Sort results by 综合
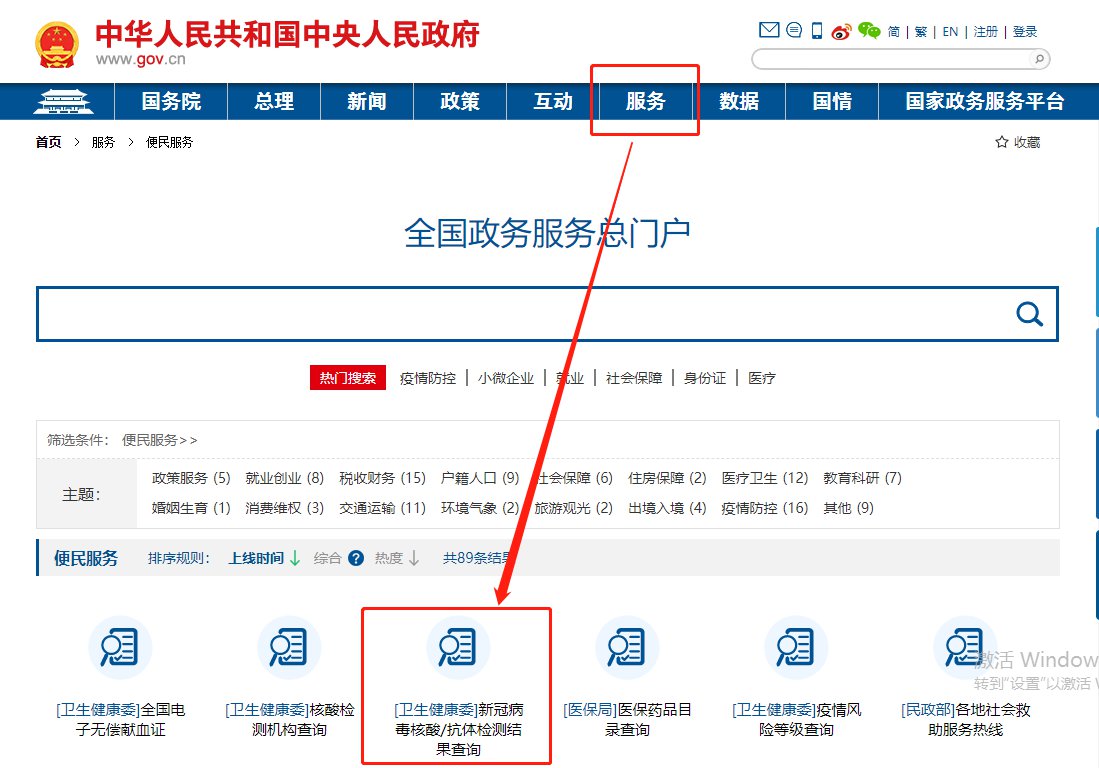The width and height of the screenshot is (1099, 768). pos(327,558)
